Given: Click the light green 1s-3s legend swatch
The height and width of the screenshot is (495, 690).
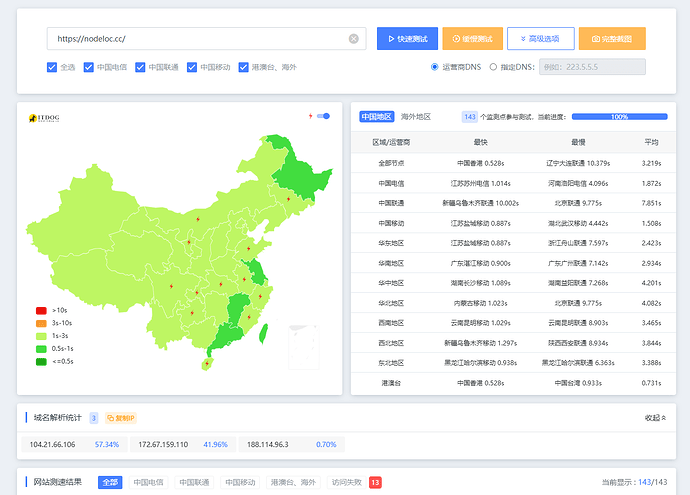Looking at the screenshot, I should tap(41, 336).
